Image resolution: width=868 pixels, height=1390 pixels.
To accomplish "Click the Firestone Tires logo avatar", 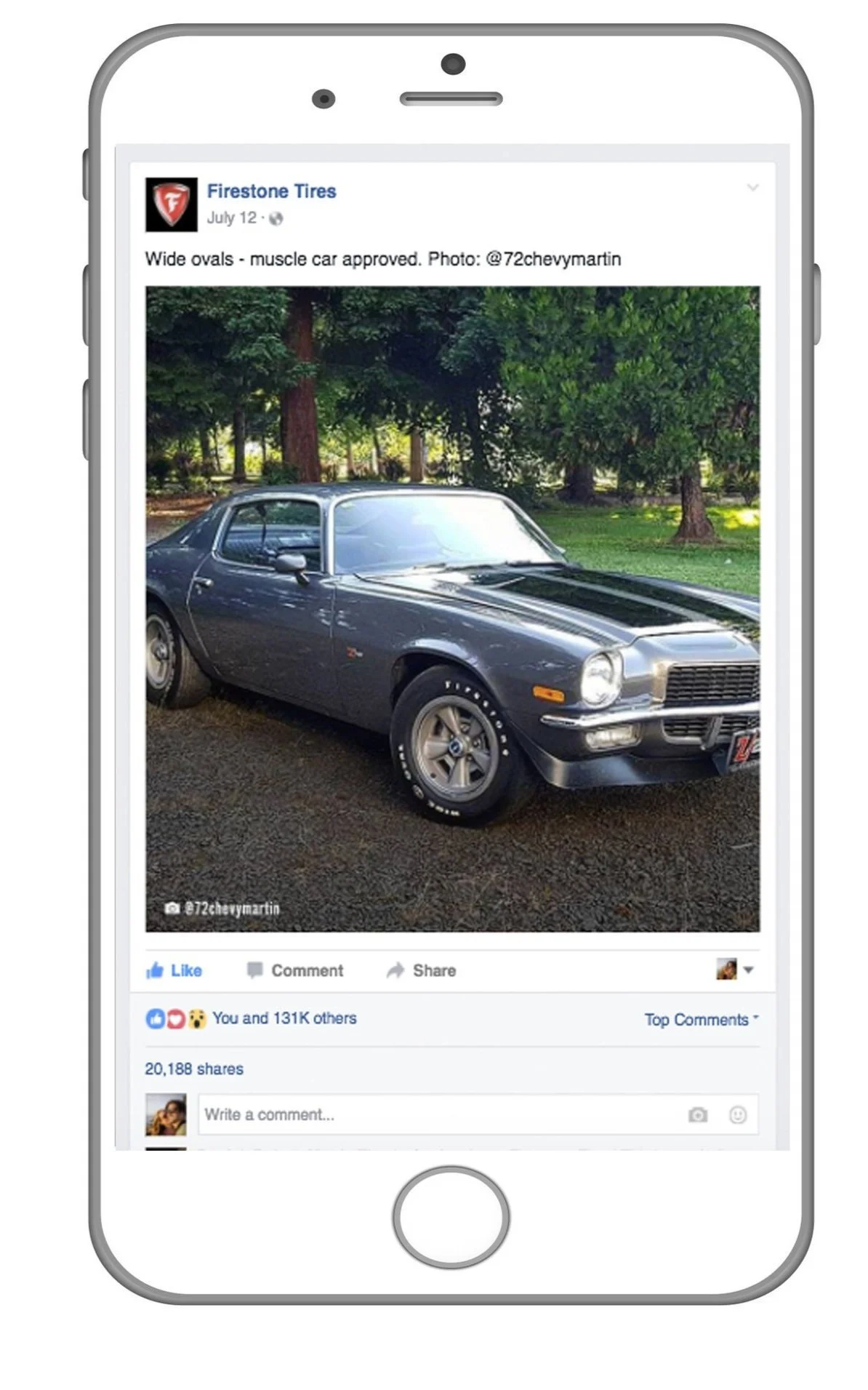I will pos(171,204).
